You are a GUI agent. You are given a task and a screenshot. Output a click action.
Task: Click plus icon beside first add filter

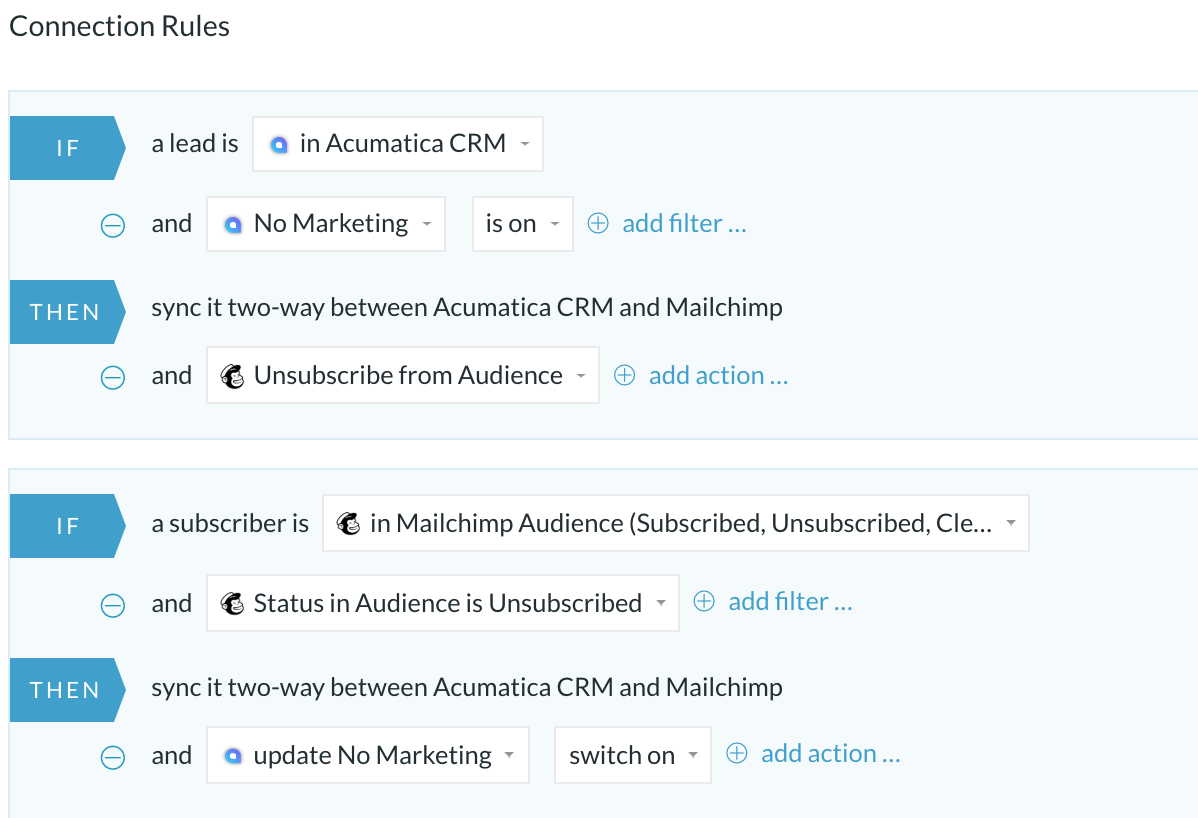pos(597,223)
